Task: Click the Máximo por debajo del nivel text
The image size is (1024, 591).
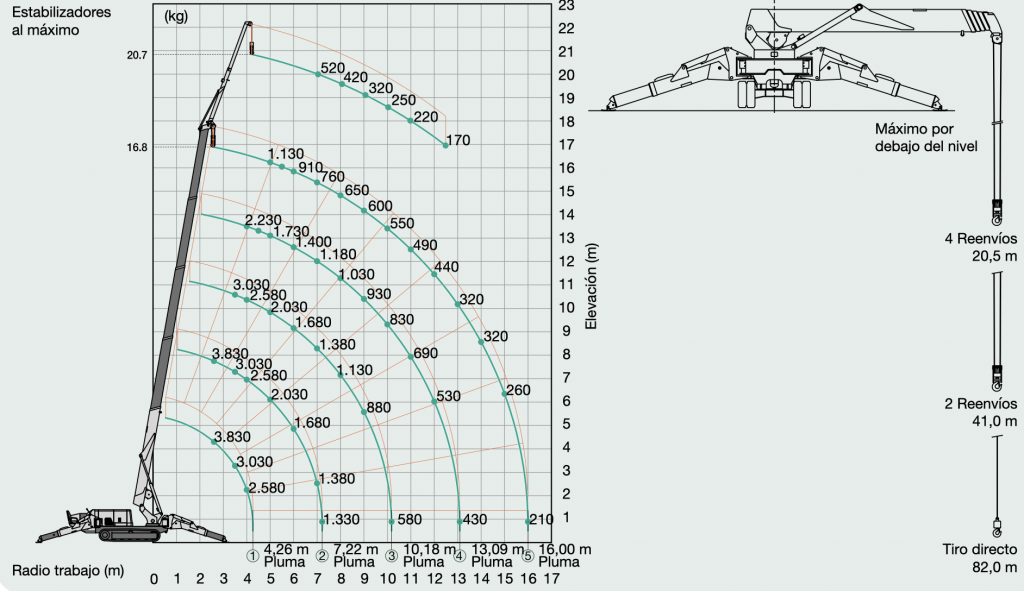Action: (x=926, y=138)
